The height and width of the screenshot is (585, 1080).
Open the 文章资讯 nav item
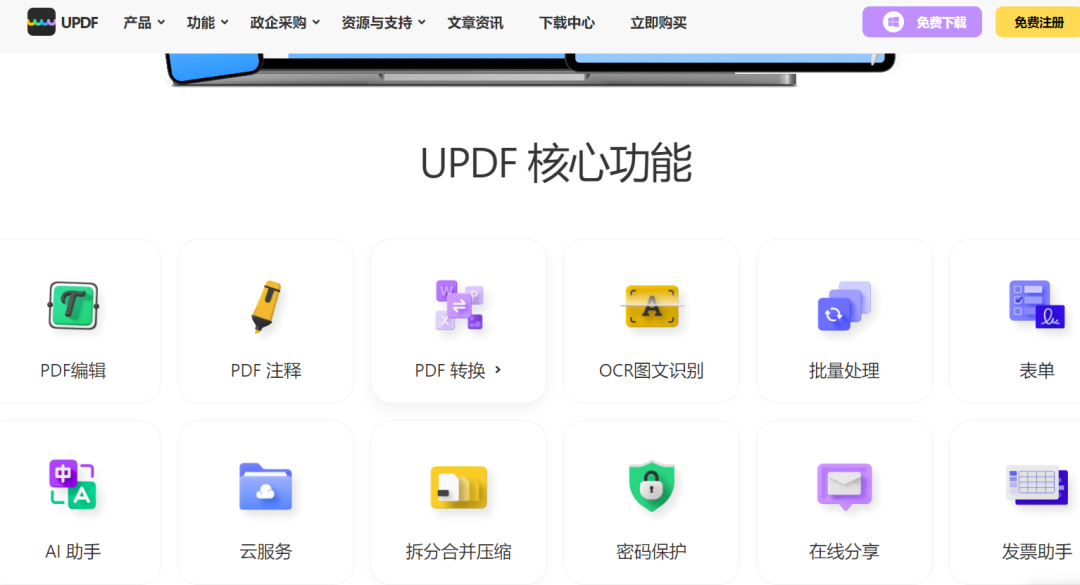click(x=475, y=23)
